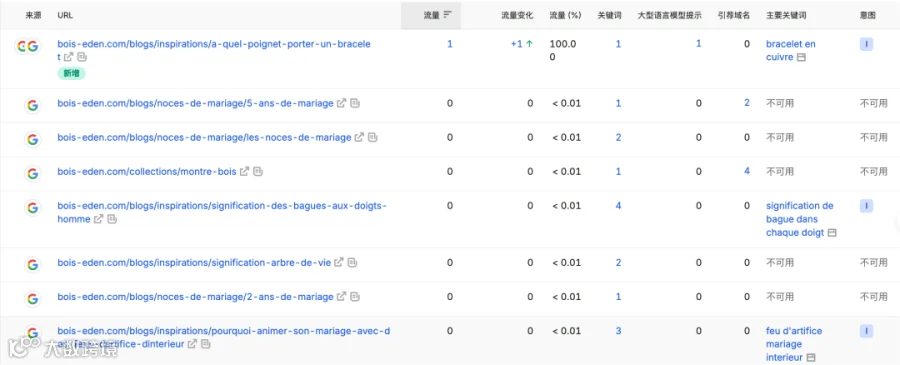Viewport: 900px width, 365px height.
Task: Open the a-quel-poignet-porter-un-bracelet URL link
Action: click(214, 51)
